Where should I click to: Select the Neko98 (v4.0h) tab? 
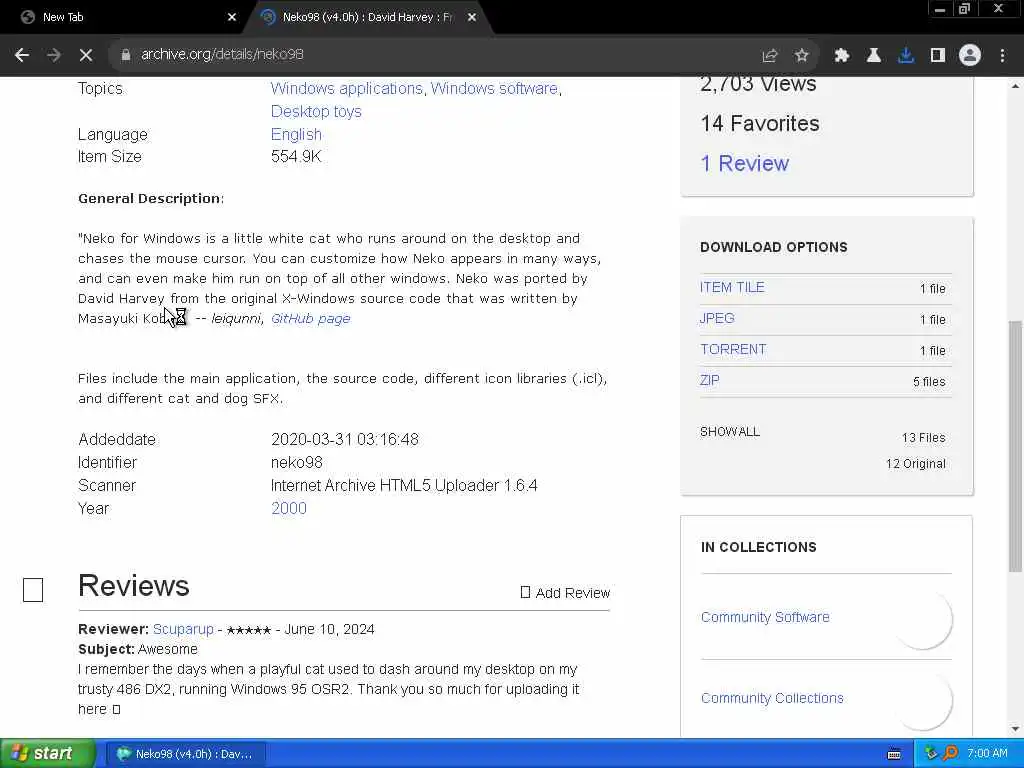367,17
